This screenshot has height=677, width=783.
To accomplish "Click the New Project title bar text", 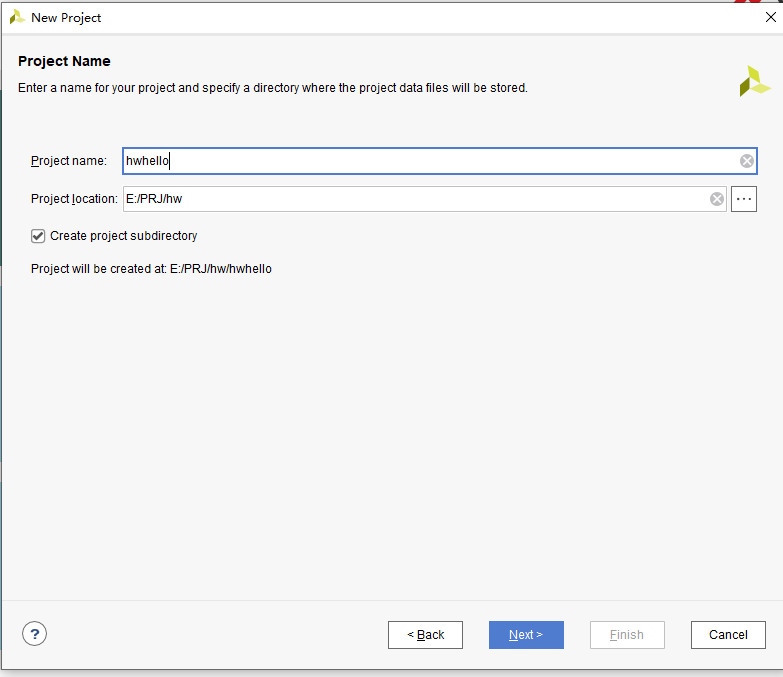I will pyautogui.click(x=66, y=18).
